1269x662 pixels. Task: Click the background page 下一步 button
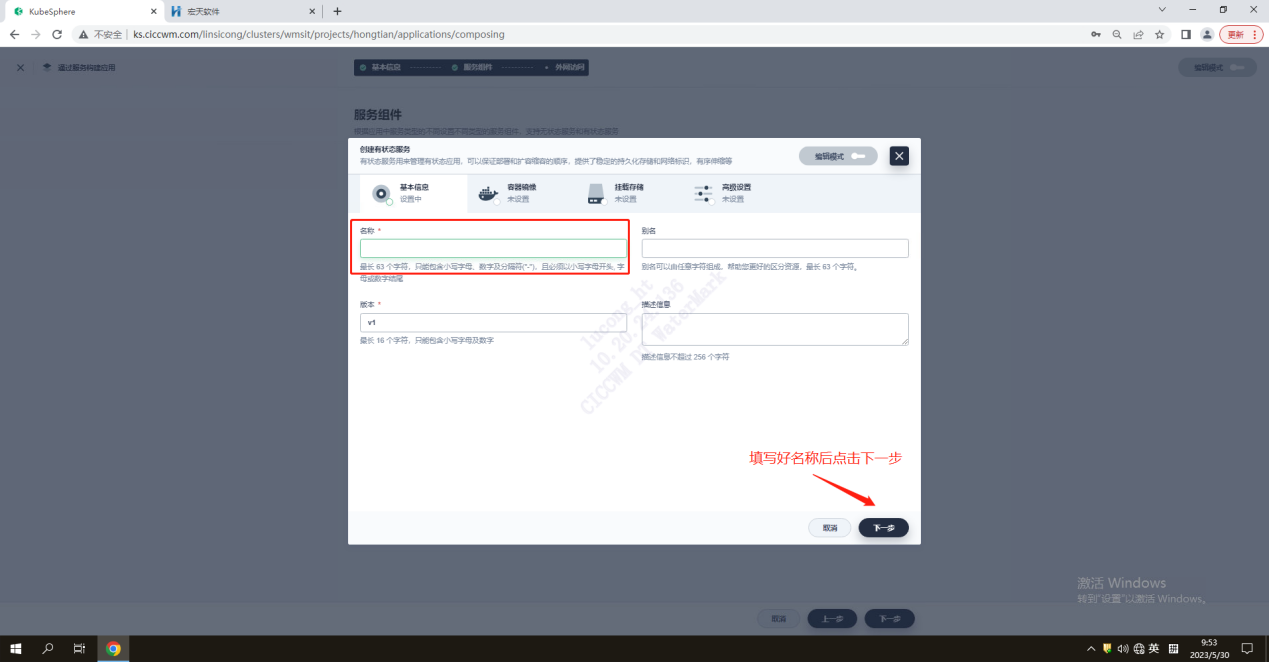pos(890,619)
